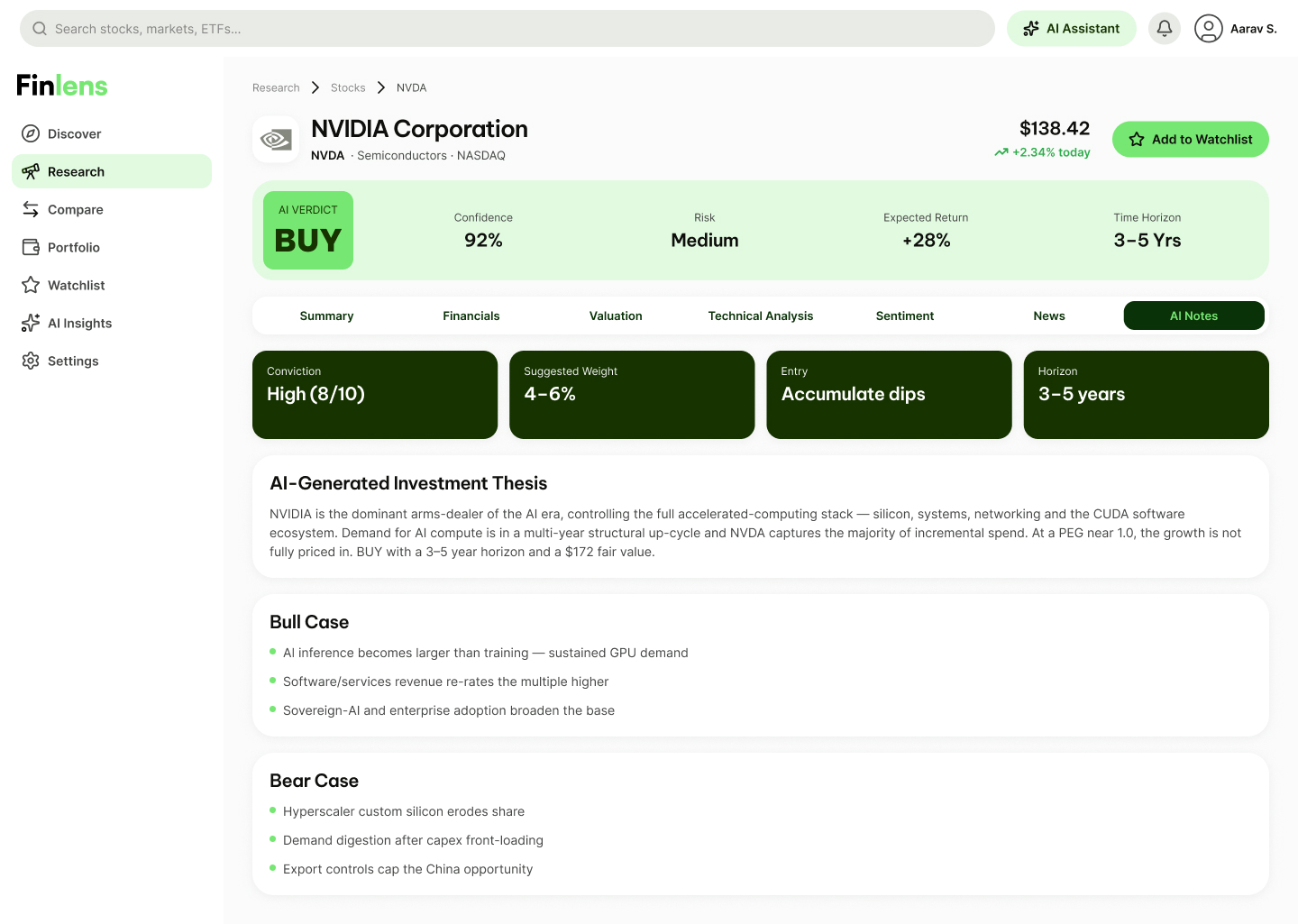Click the Add to Watchlist button
1298x924 pixels.
coord(1191,139)
